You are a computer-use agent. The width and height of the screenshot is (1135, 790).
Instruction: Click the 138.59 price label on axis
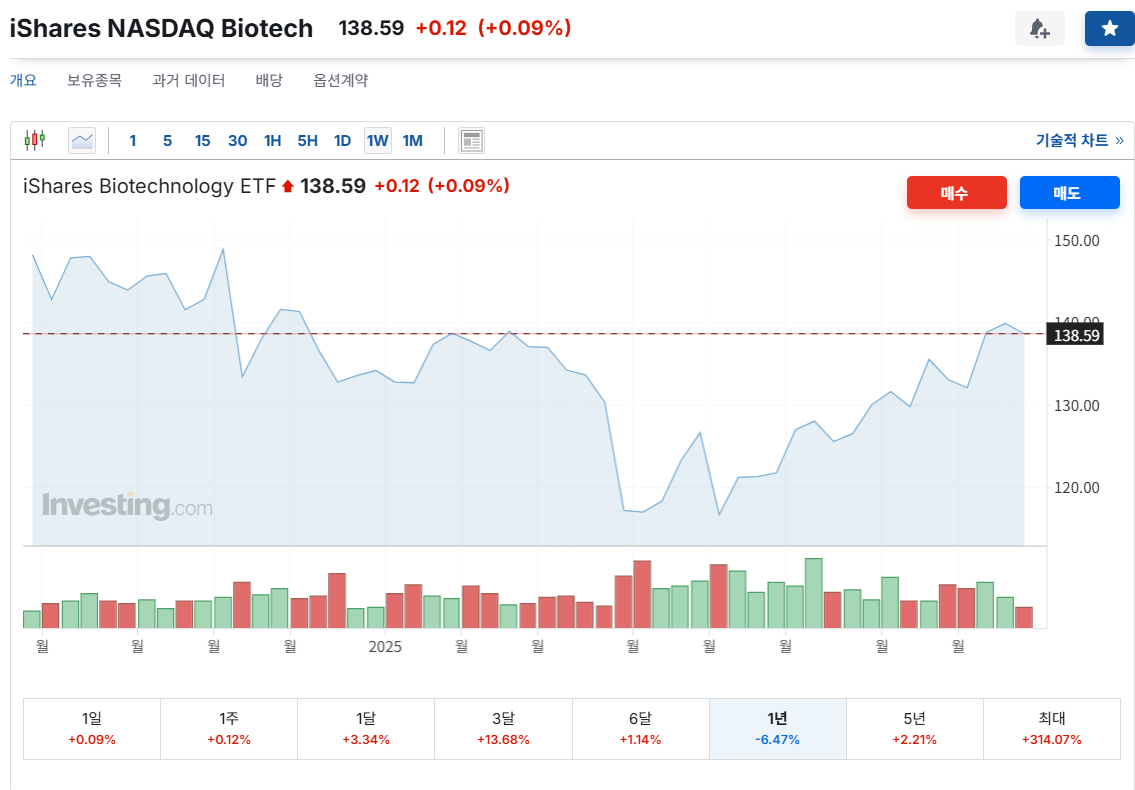pyautogui.click(x=1076, y=335)
